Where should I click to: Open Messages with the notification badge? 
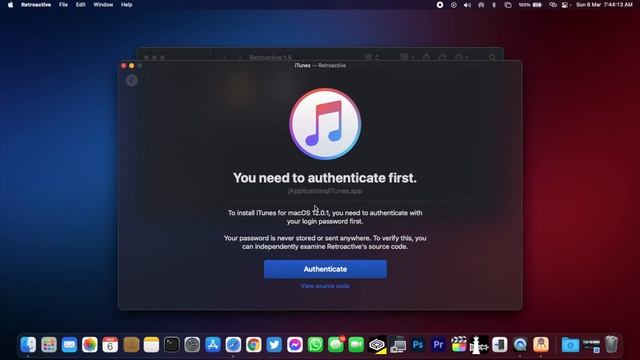336,345
